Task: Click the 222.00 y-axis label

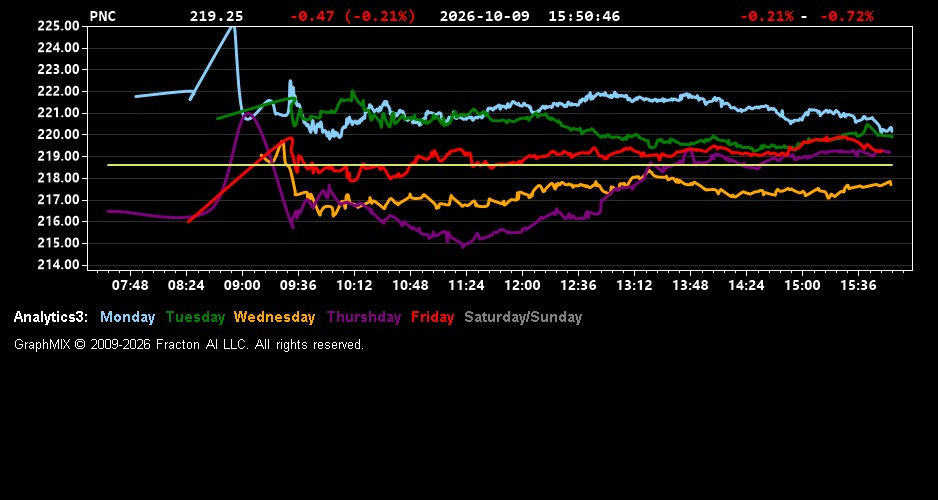Action: point(58,91)
